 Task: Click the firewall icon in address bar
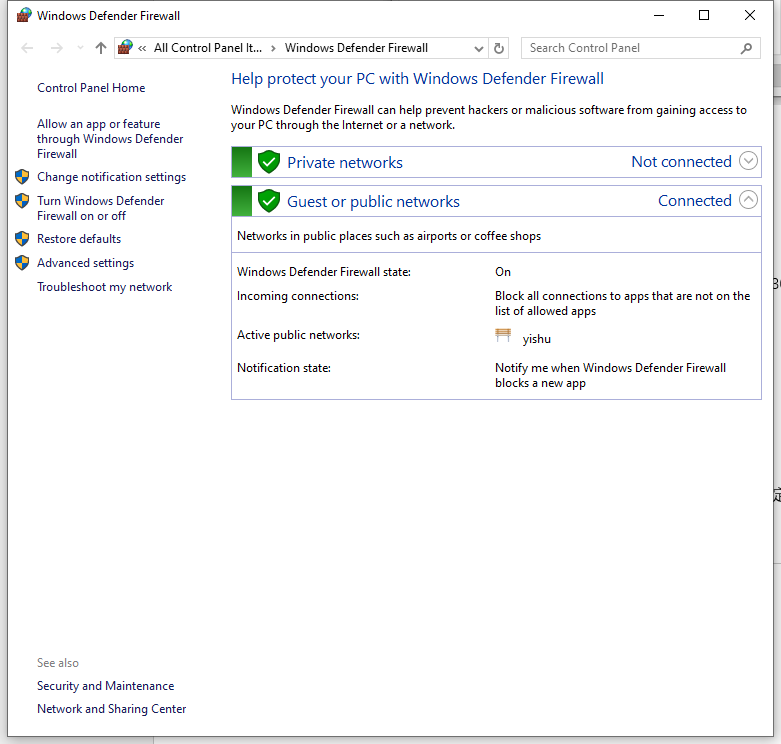coord(125,47)
